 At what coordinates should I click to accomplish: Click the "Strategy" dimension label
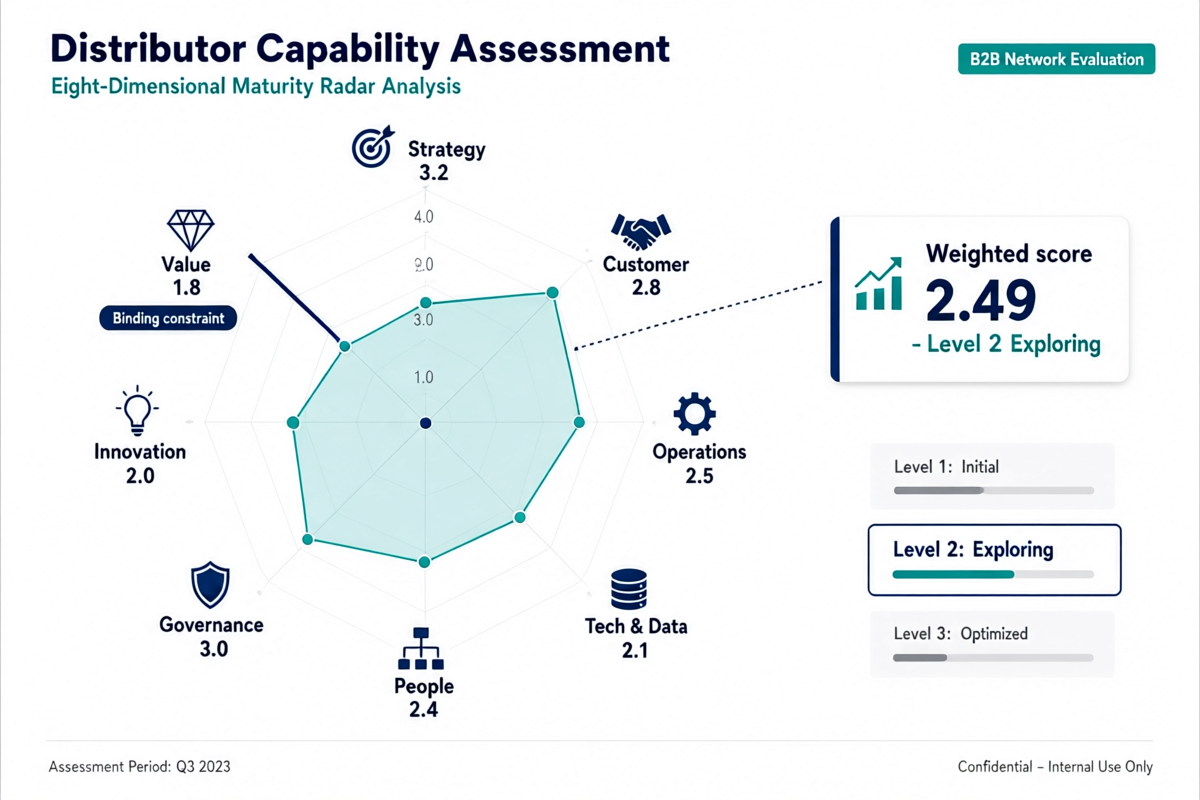[447, 149]
